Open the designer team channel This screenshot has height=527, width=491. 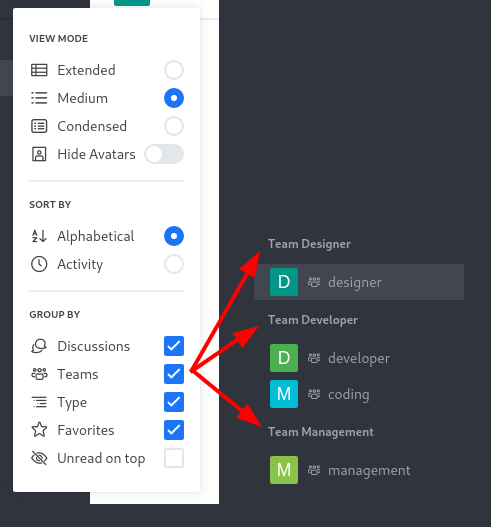[x=359, y=282]
